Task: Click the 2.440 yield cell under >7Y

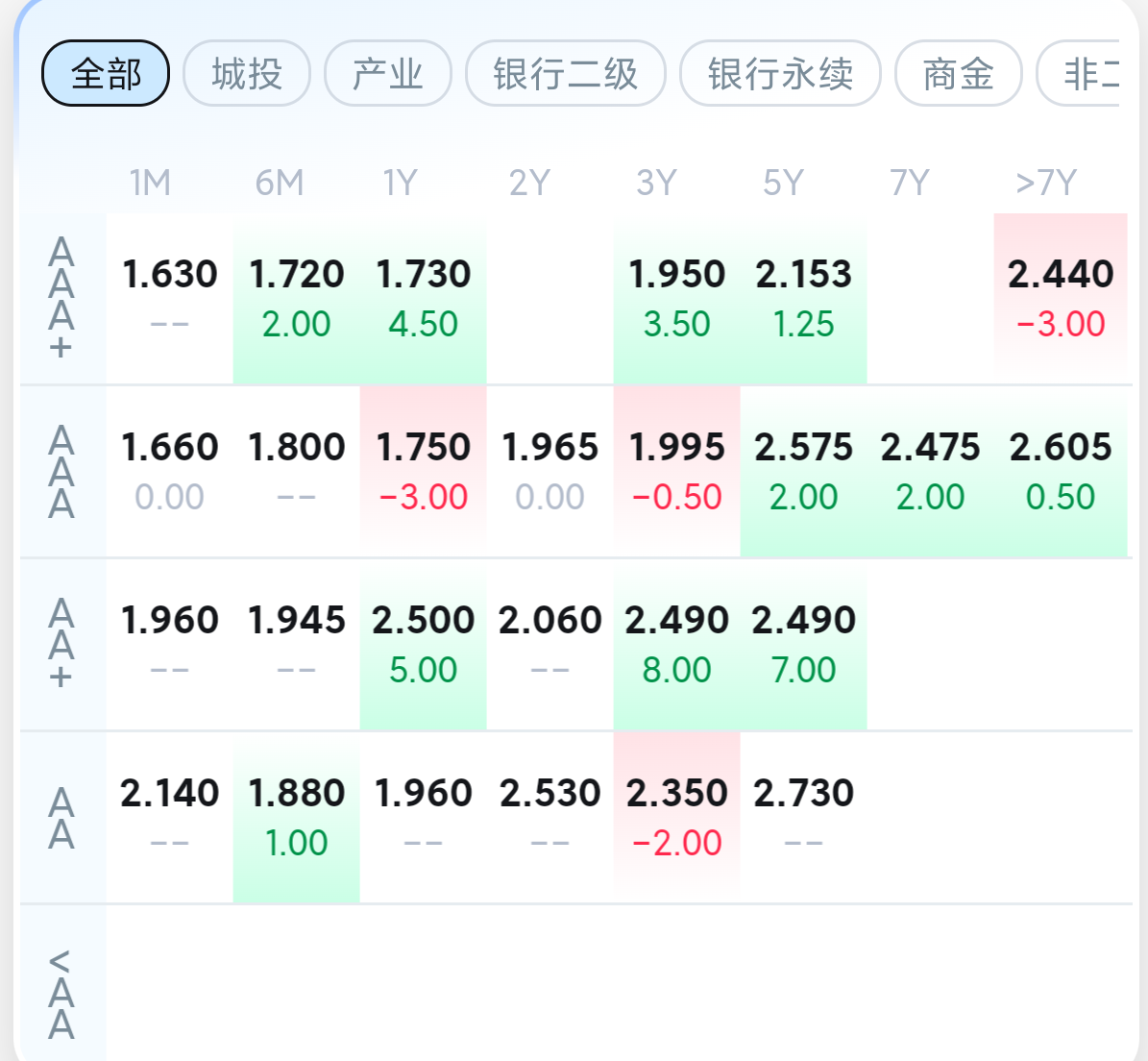Action: coord(1061,298)
